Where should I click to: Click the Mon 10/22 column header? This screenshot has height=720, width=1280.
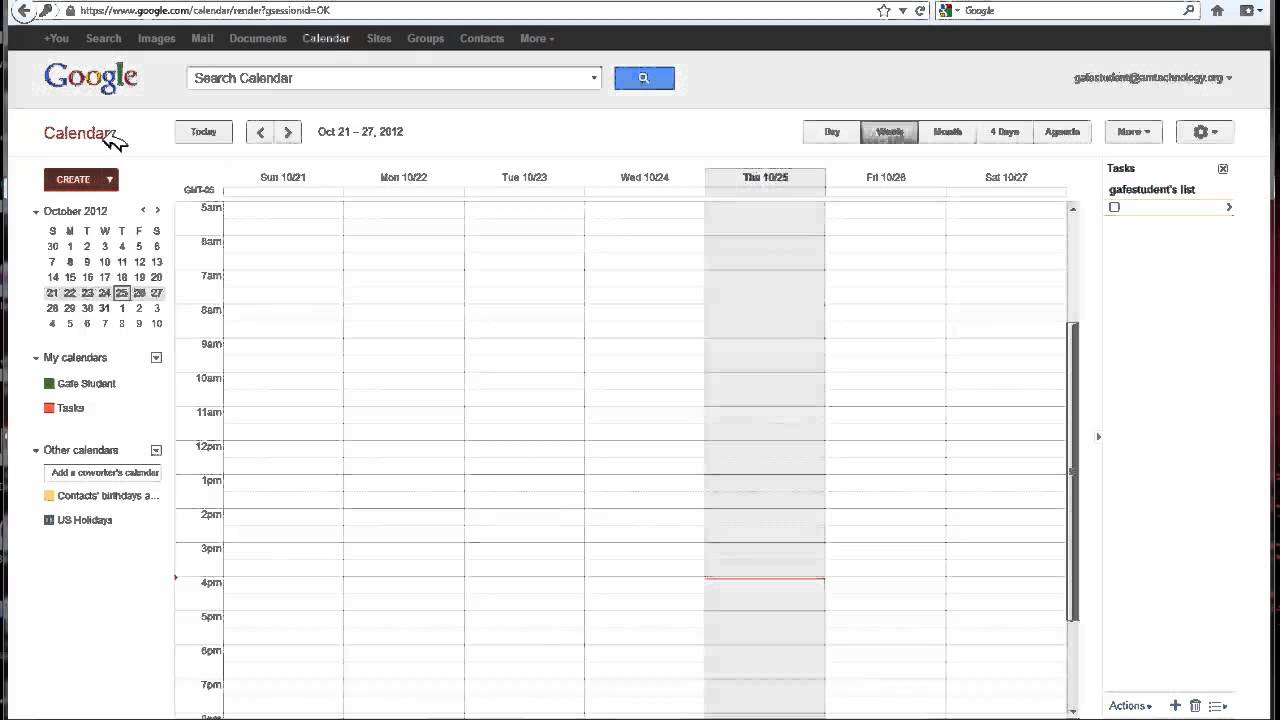click(x=404, y=177)
